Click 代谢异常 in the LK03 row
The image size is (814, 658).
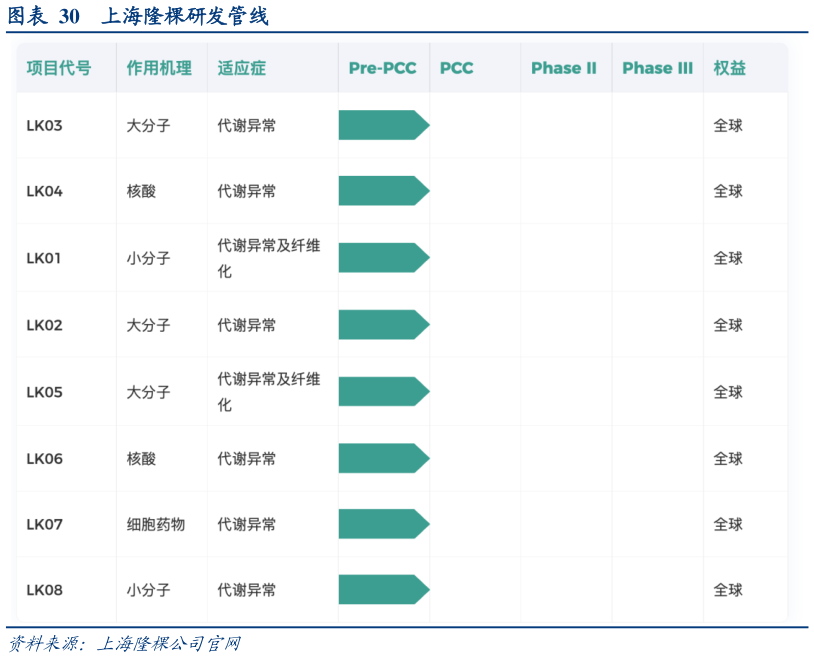247,126
